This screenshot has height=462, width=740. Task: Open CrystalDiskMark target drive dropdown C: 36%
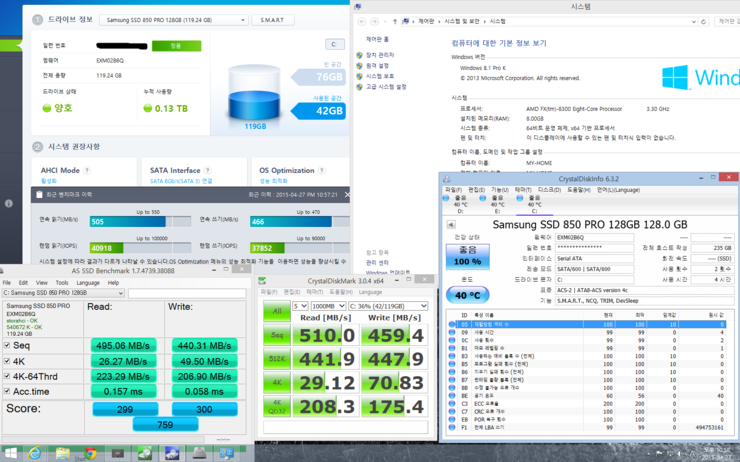pyautogui.click(x=388, y=306)
